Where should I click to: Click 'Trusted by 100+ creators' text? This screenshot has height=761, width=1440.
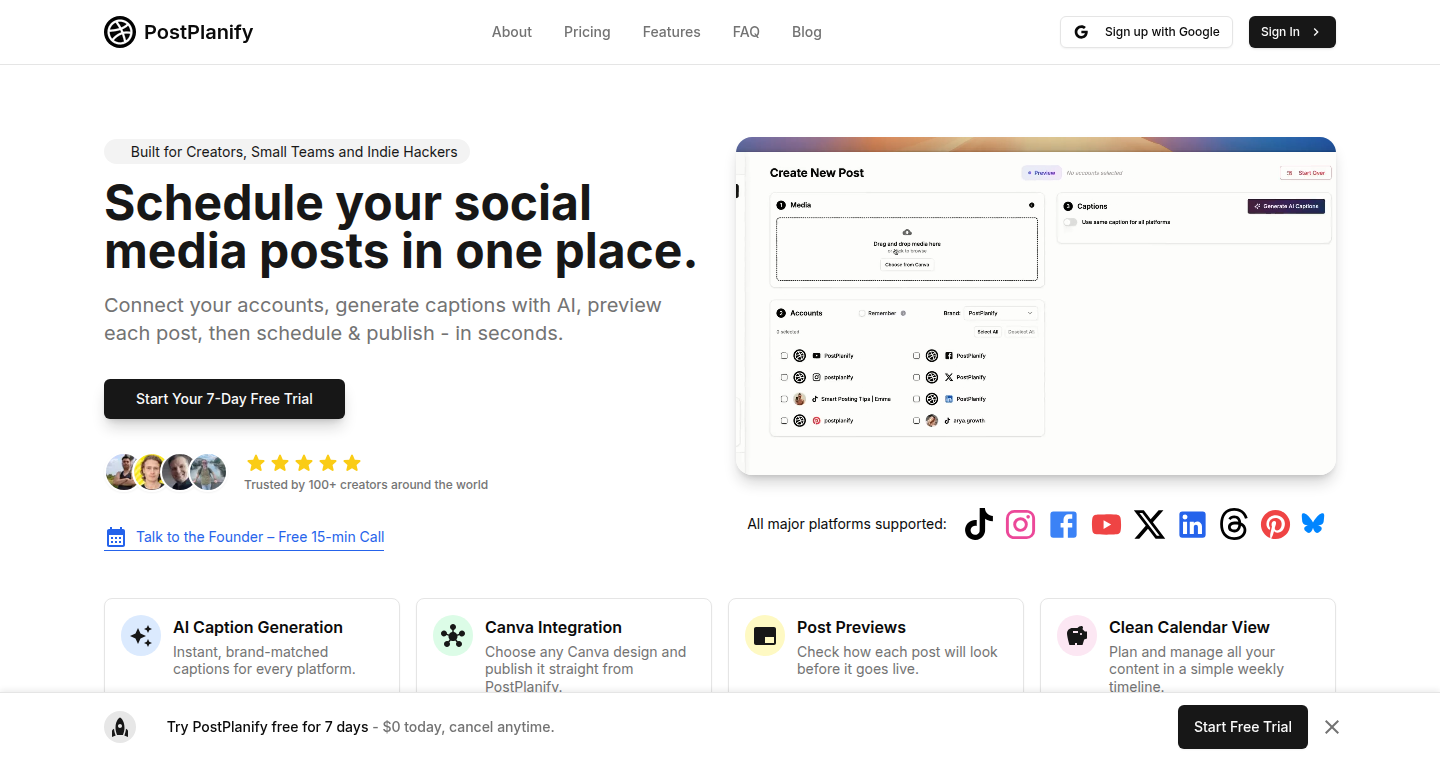click(x=366, y=485)
